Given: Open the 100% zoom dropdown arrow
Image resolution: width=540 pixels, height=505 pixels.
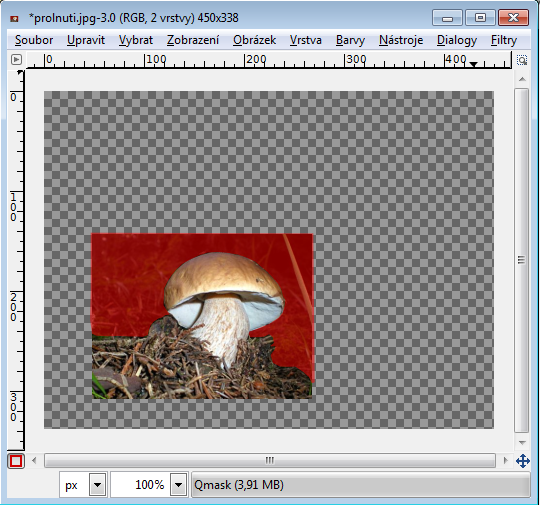Looking at the screenshot, I should pos(178,485).
